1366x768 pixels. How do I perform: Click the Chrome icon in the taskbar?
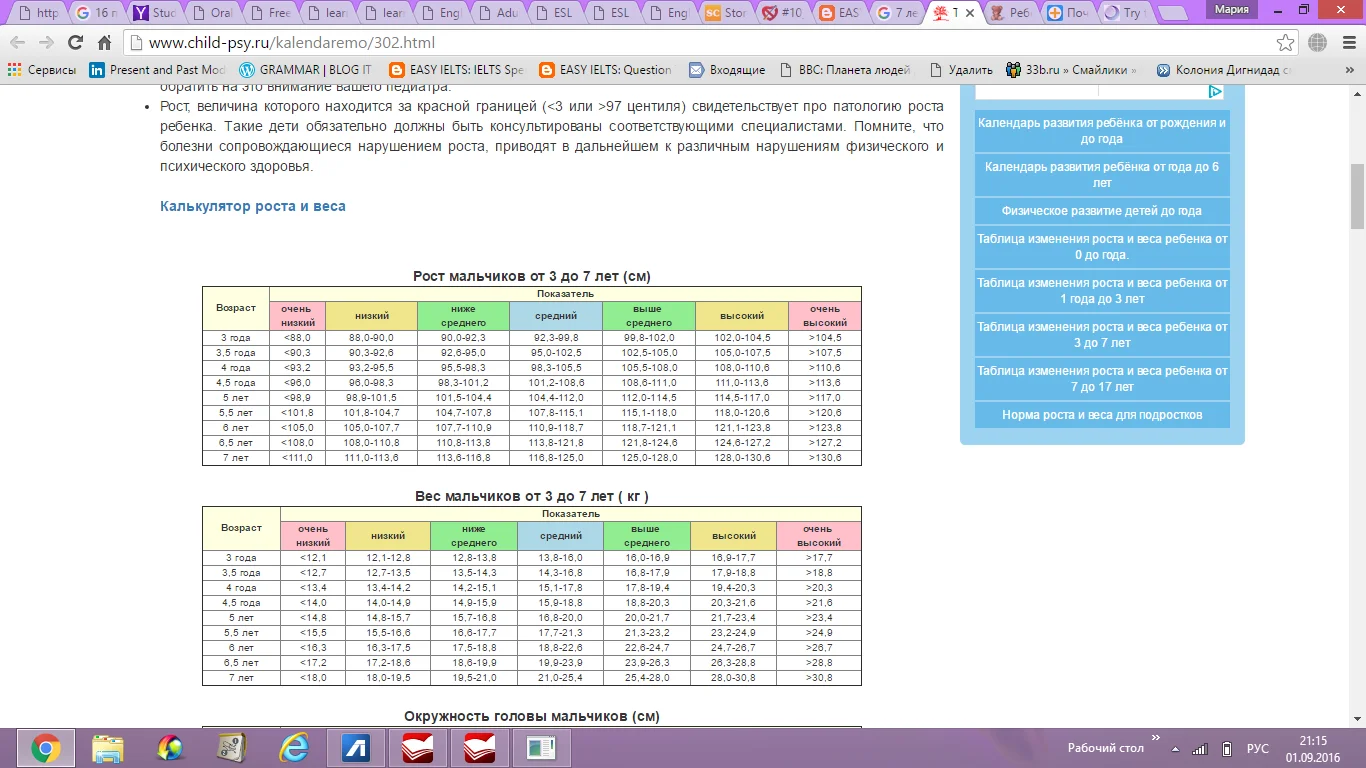pos(45,747)
